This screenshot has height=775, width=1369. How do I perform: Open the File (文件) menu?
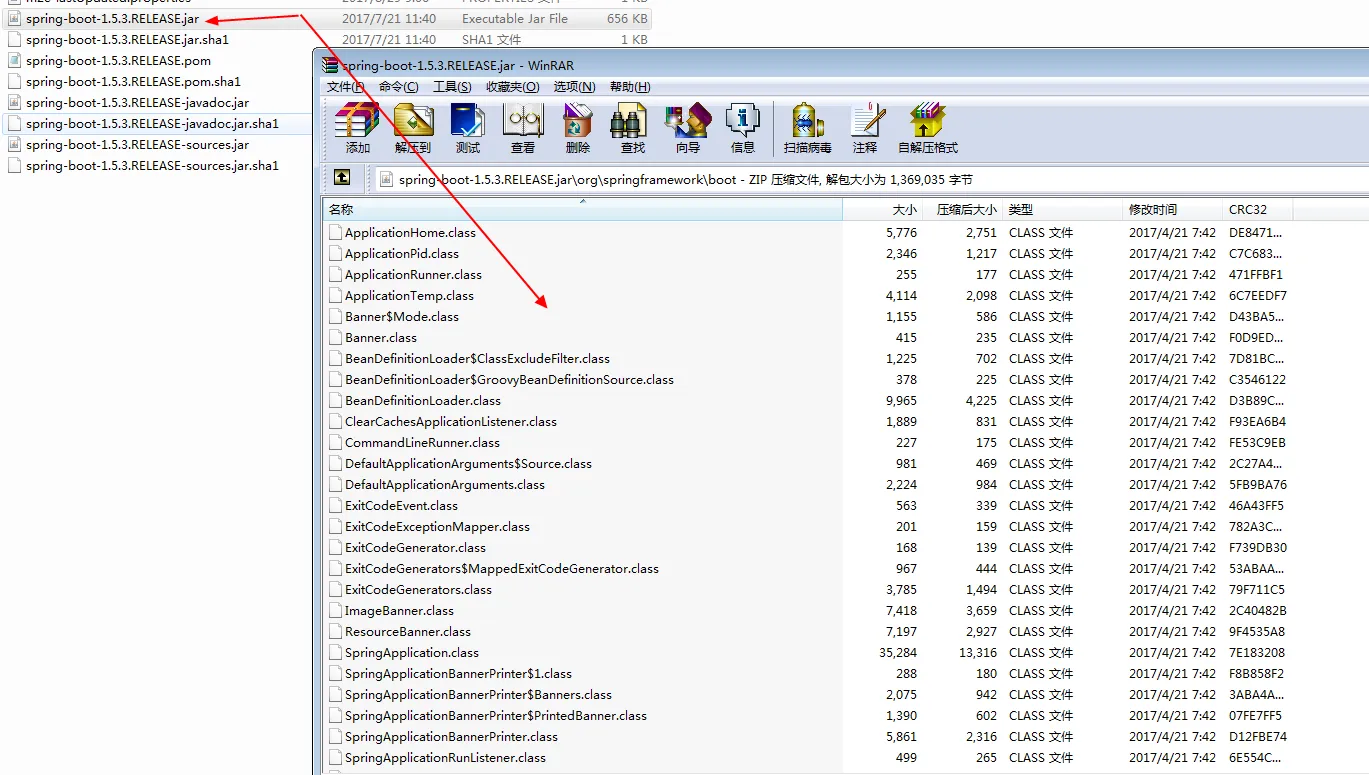(x=345, y=87)
